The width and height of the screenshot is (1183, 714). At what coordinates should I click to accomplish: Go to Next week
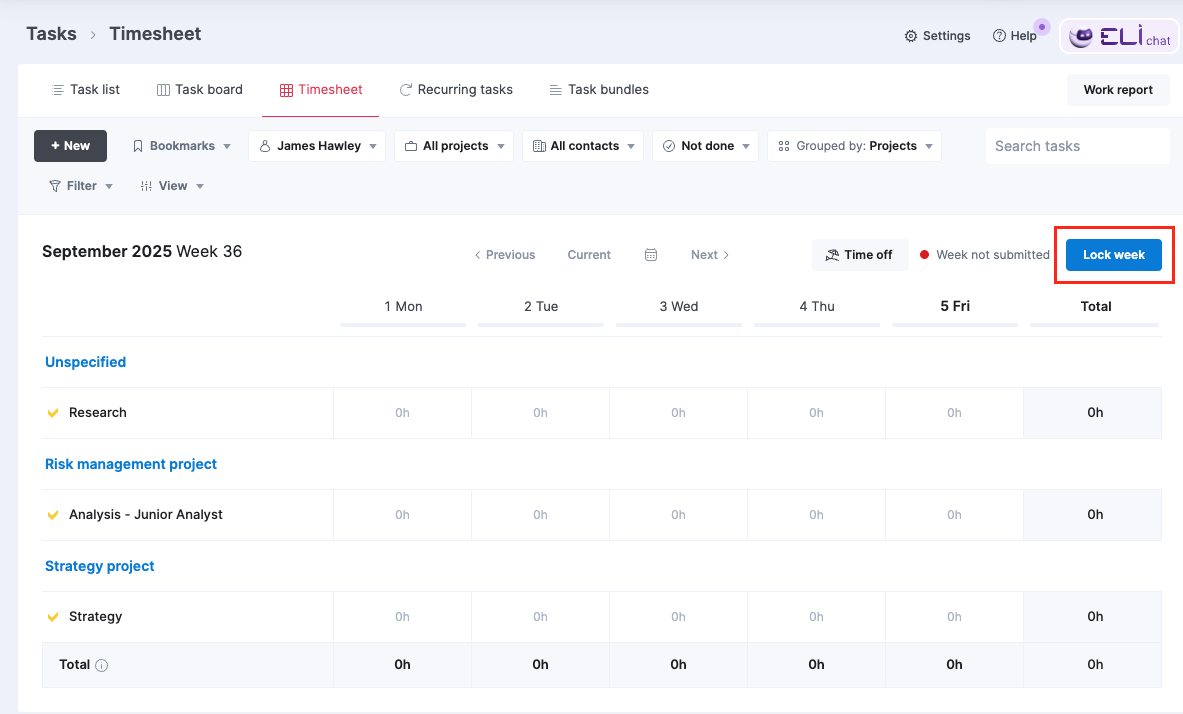coord(710,255)
